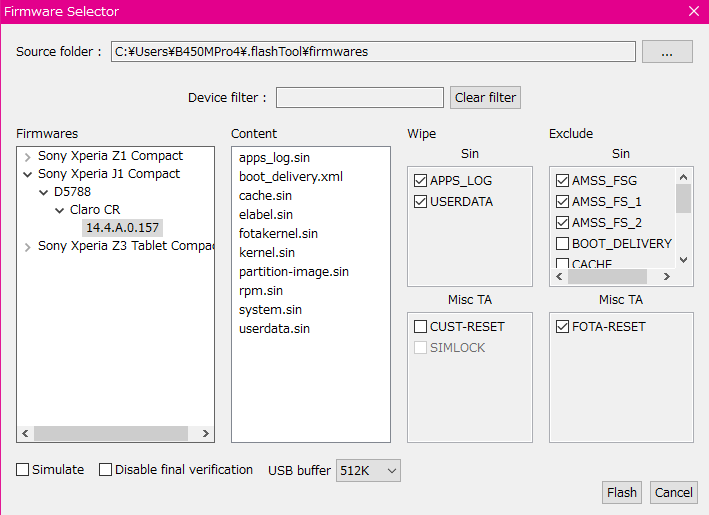Click Firmwares list left scroll arrow

(25, 433)
